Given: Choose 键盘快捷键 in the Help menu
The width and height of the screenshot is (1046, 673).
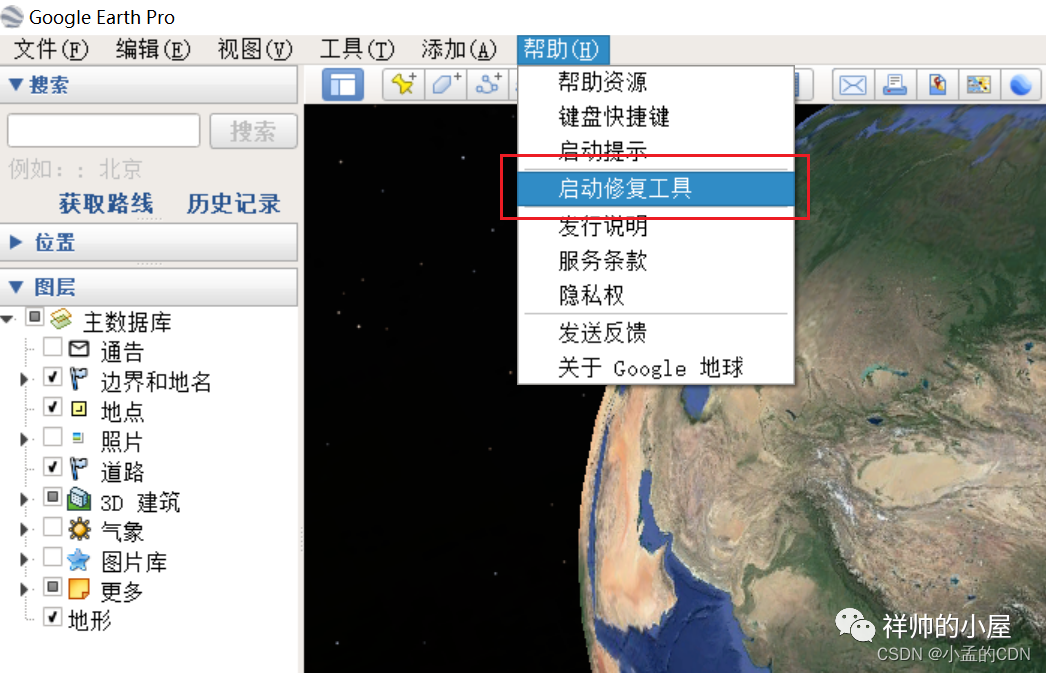Looking at the screenshot, I should pos(613,117).
